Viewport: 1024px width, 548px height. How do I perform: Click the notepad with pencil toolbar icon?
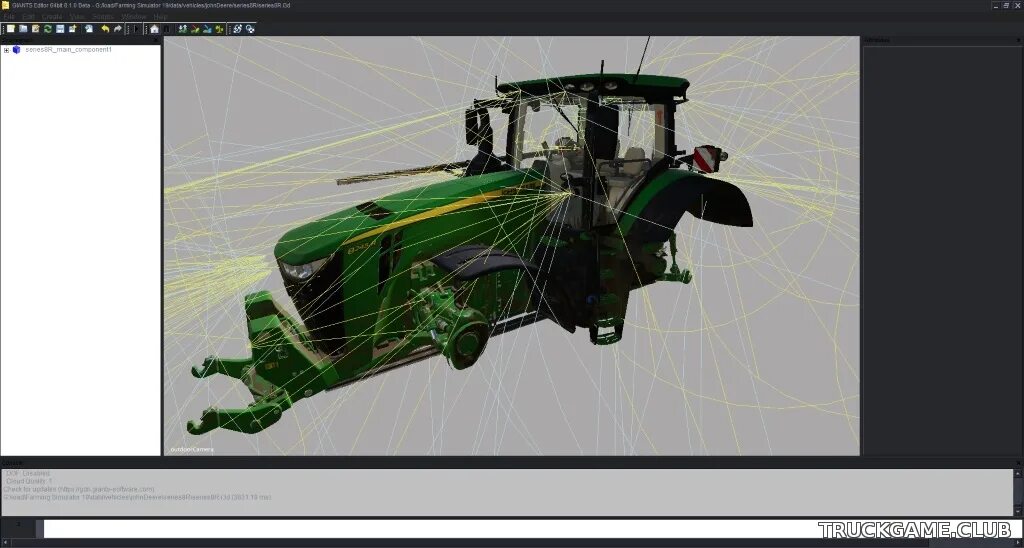[35, 29]
